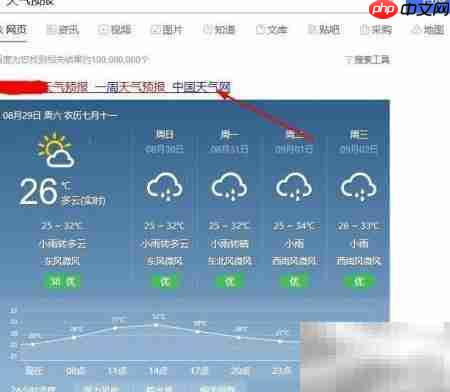
Task: Click 小雨转晴 condition text under 周一
Action: [229, 244]
